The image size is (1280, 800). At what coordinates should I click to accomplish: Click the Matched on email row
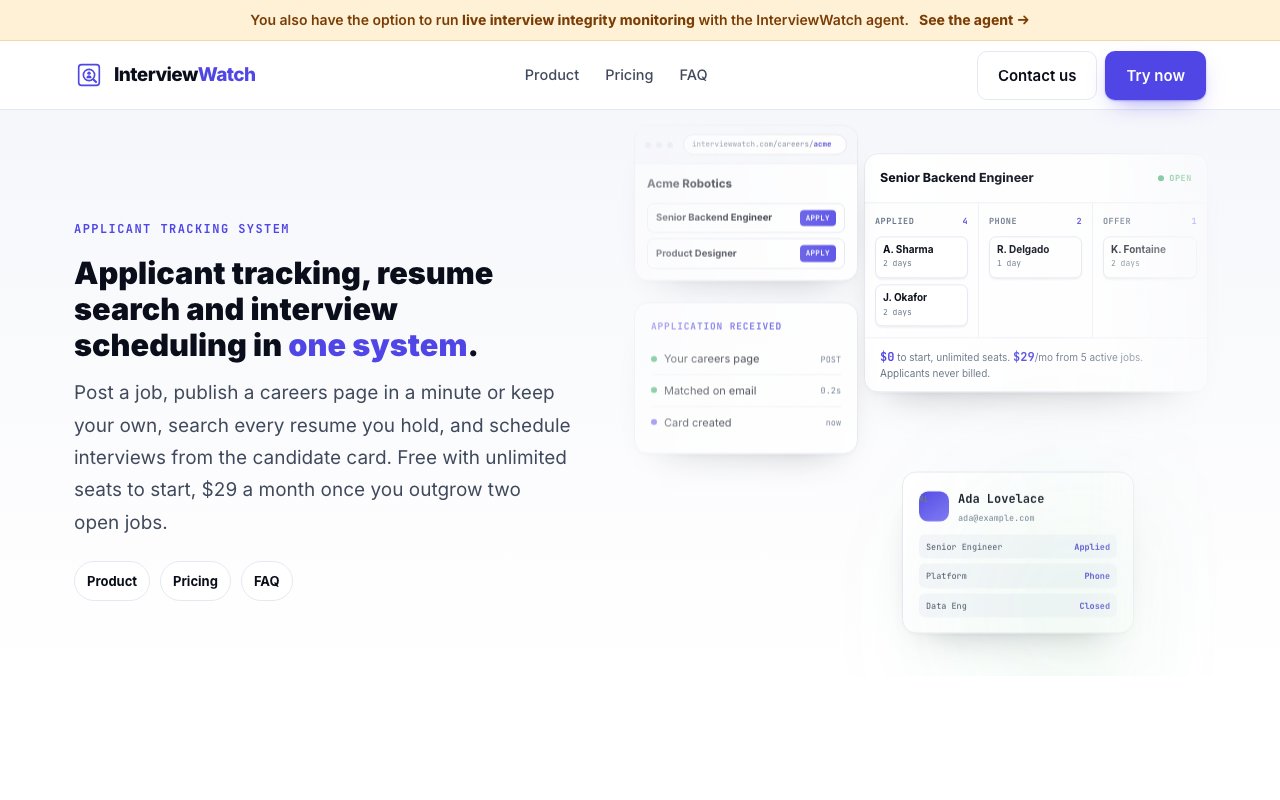(746, 391)
